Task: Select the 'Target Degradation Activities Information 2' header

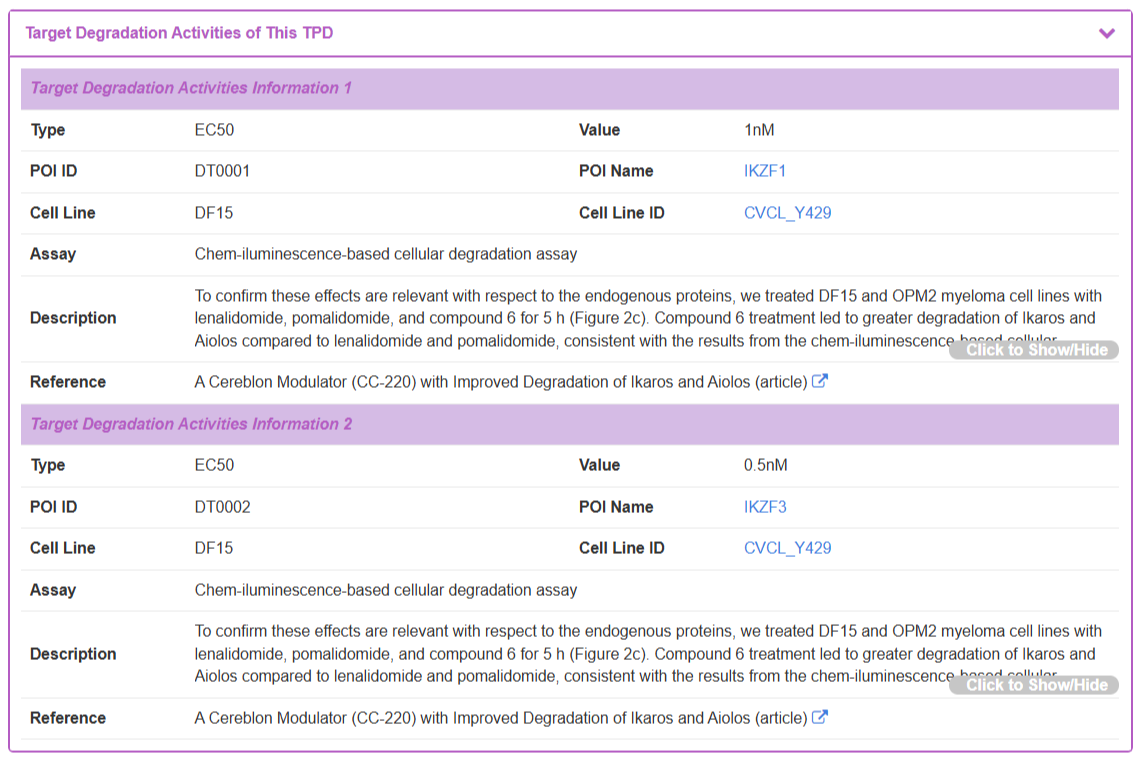Action: pos(191,424)
